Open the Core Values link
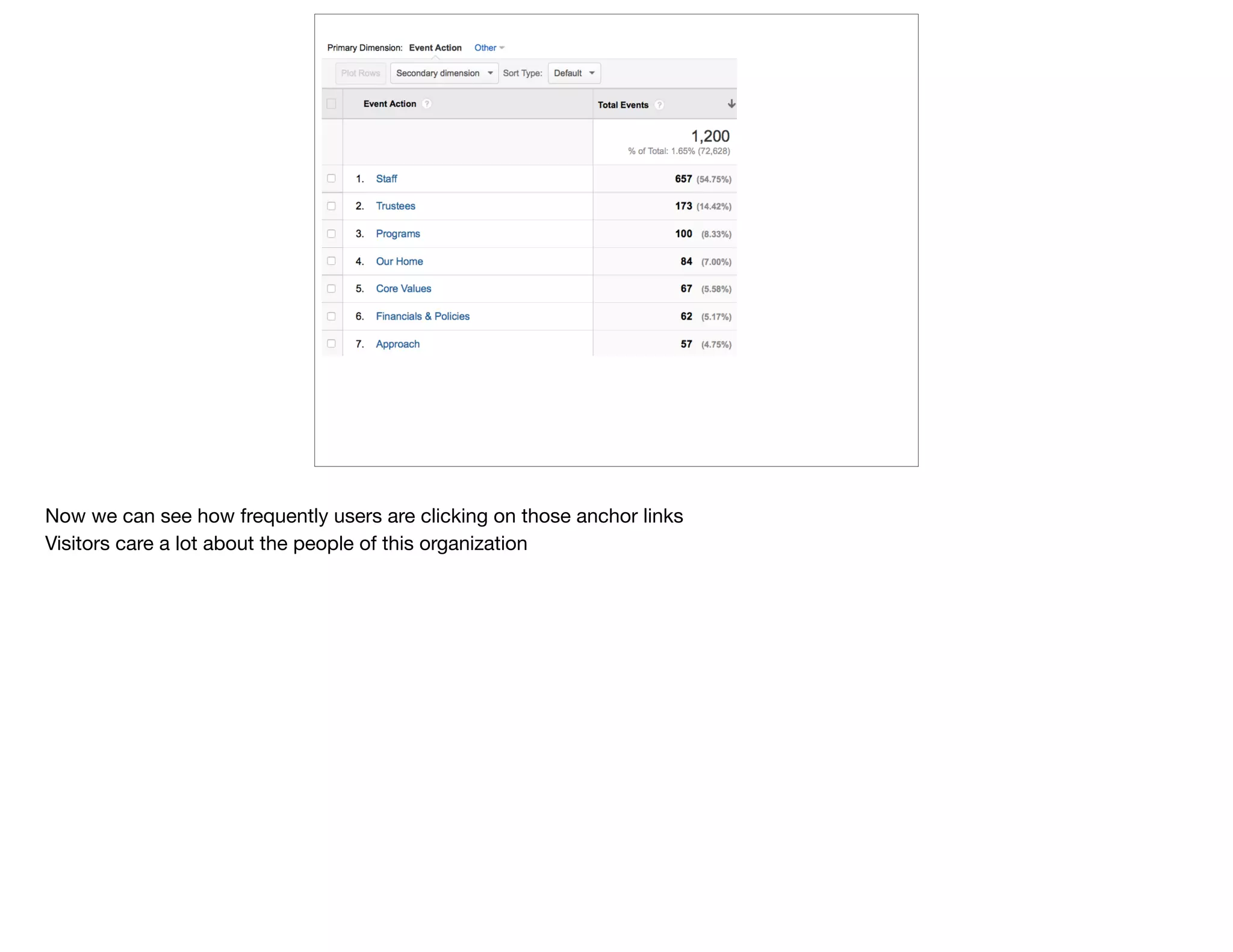The image size is (1233, 952). point(403,288)
